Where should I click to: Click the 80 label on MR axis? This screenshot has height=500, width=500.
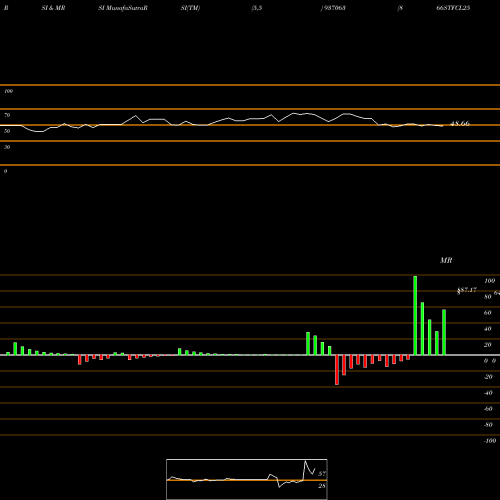(488, 297)
